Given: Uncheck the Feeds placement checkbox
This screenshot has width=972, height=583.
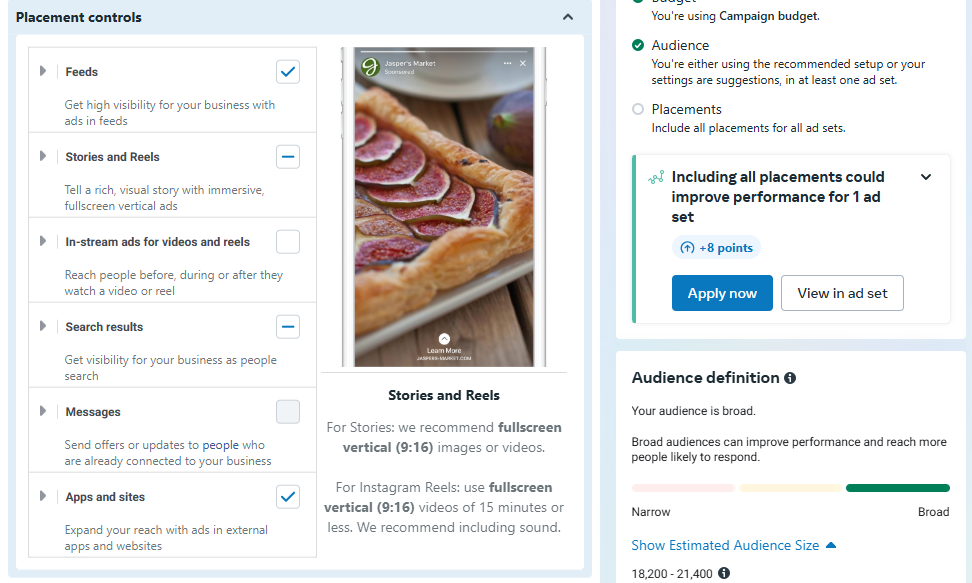Looking at the screenshot, I should tap(288, 72).
